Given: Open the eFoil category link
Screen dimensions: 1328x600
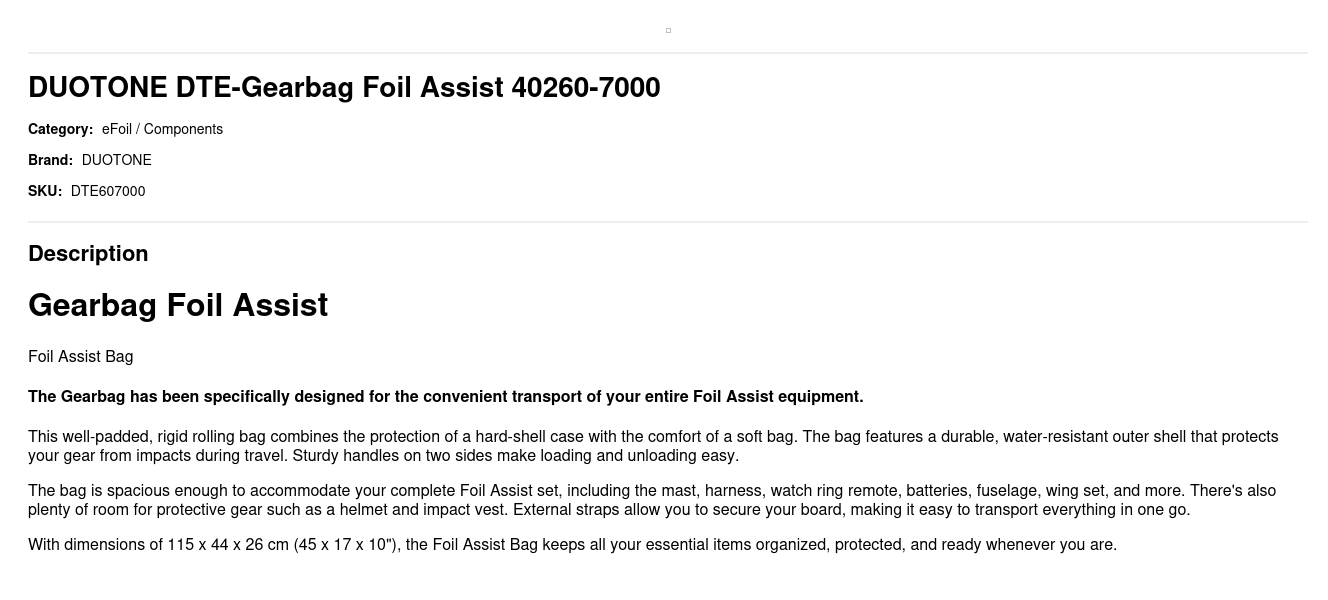Looking at the screenshot, I should click(x=116, y=129).
